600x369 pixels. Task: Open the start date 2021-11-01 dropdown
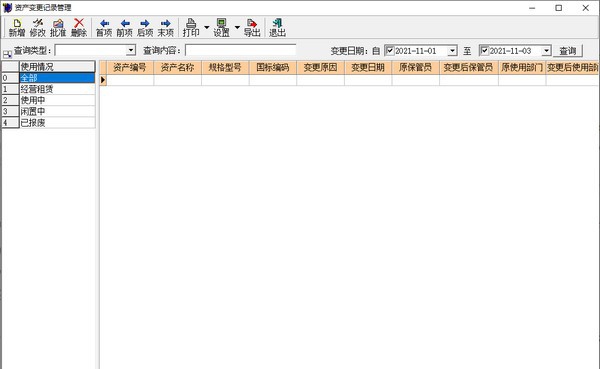452,51
